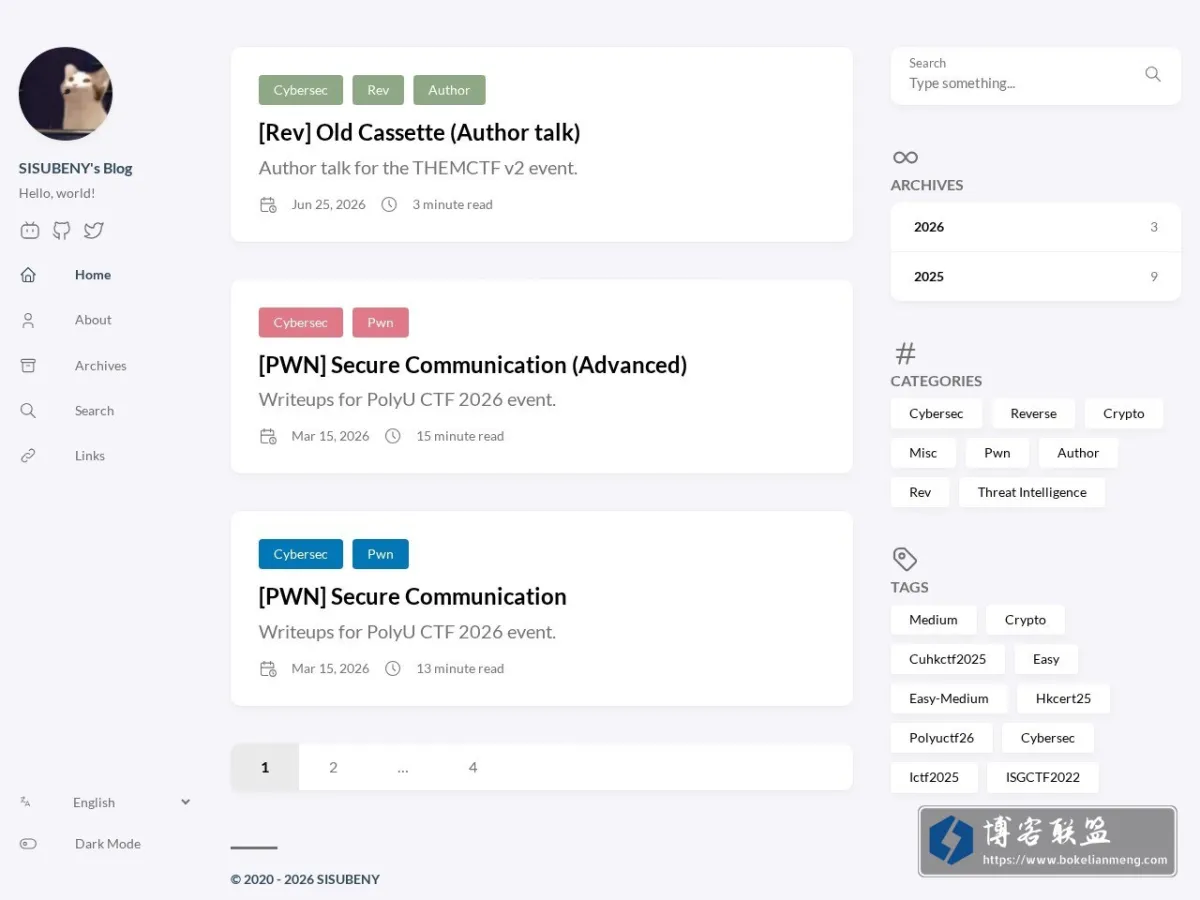Click the blue Cybersec badge on third post
Screen dimensions: 1200x900
pos(300,554)
